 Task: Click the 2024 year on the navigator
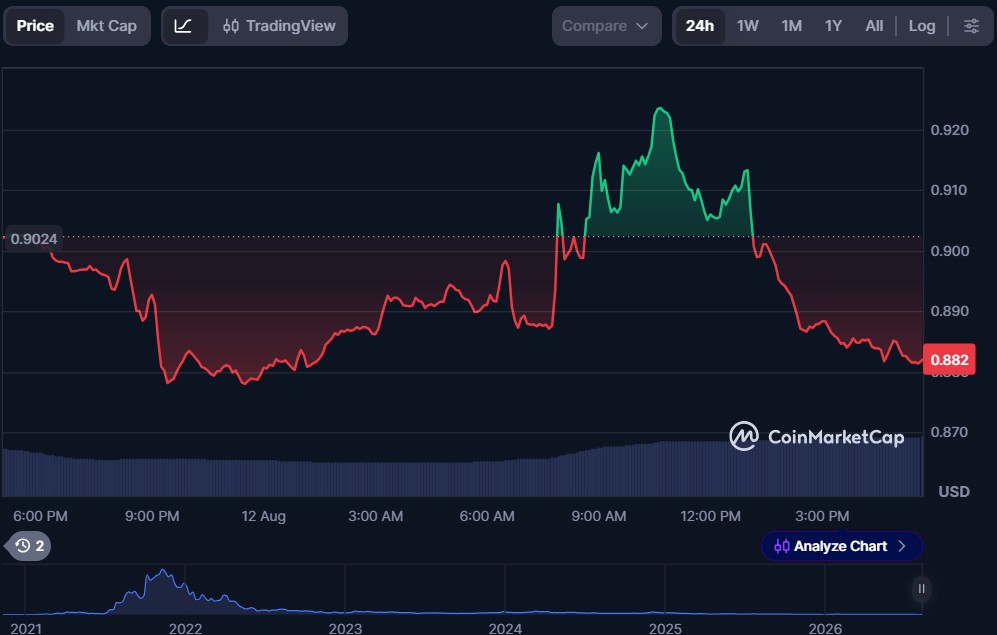click(x=505, y=629)
